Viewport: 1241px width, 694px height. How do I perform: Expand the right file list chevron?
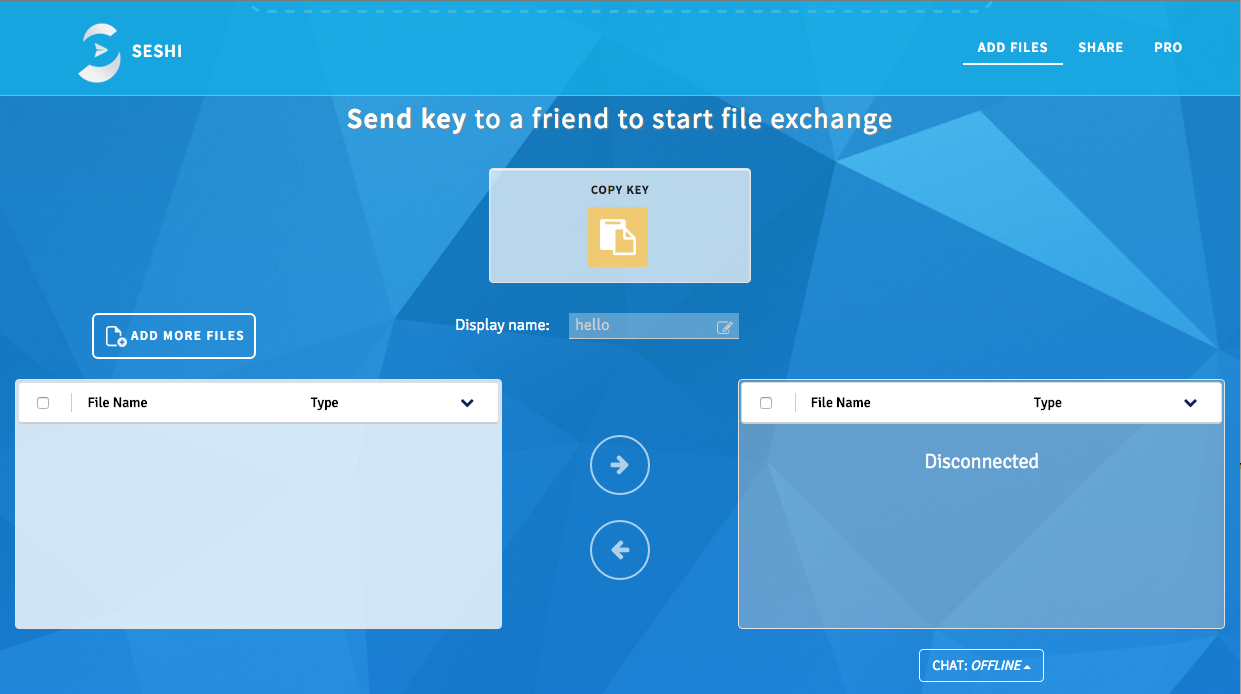(1190, 403)
